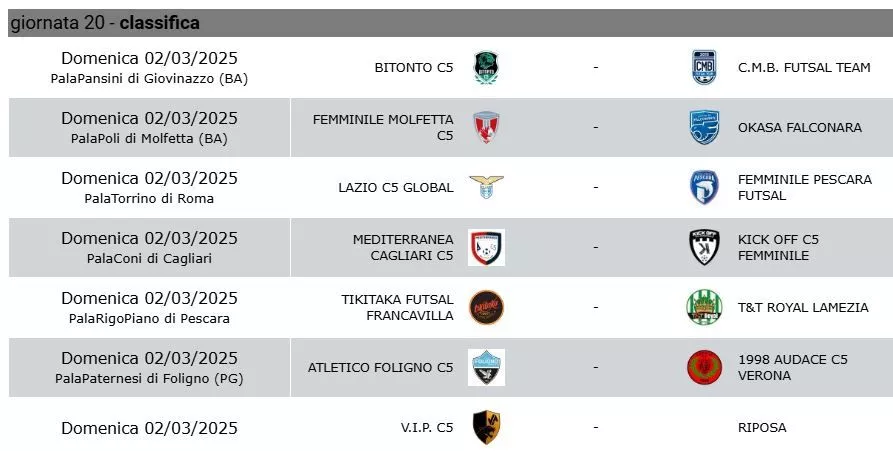This screenshot has height=451, width=893.
Task: Select the Okasa Falconara blue shield logo
Action: pyautogui.click(x=704, y=128)
